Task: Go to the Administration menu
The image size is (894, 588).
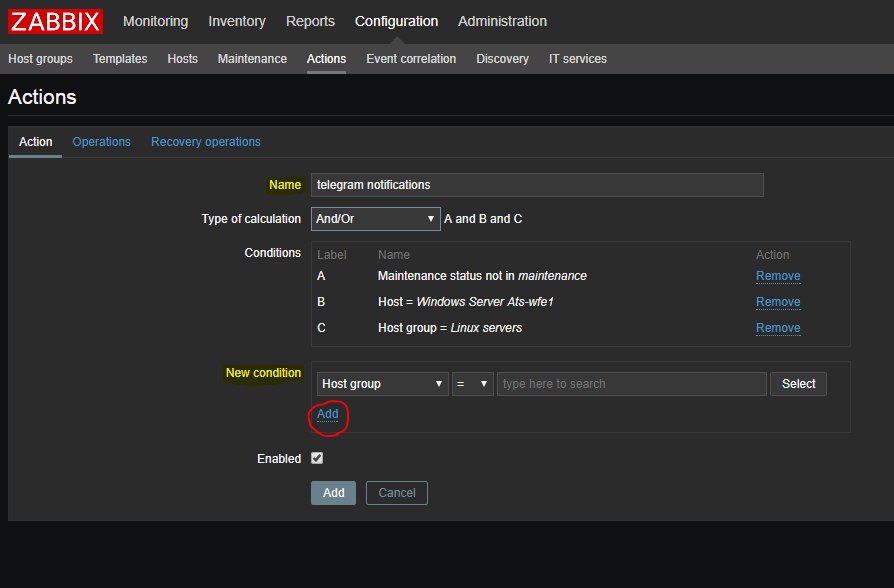Action: tap(502, 21)
